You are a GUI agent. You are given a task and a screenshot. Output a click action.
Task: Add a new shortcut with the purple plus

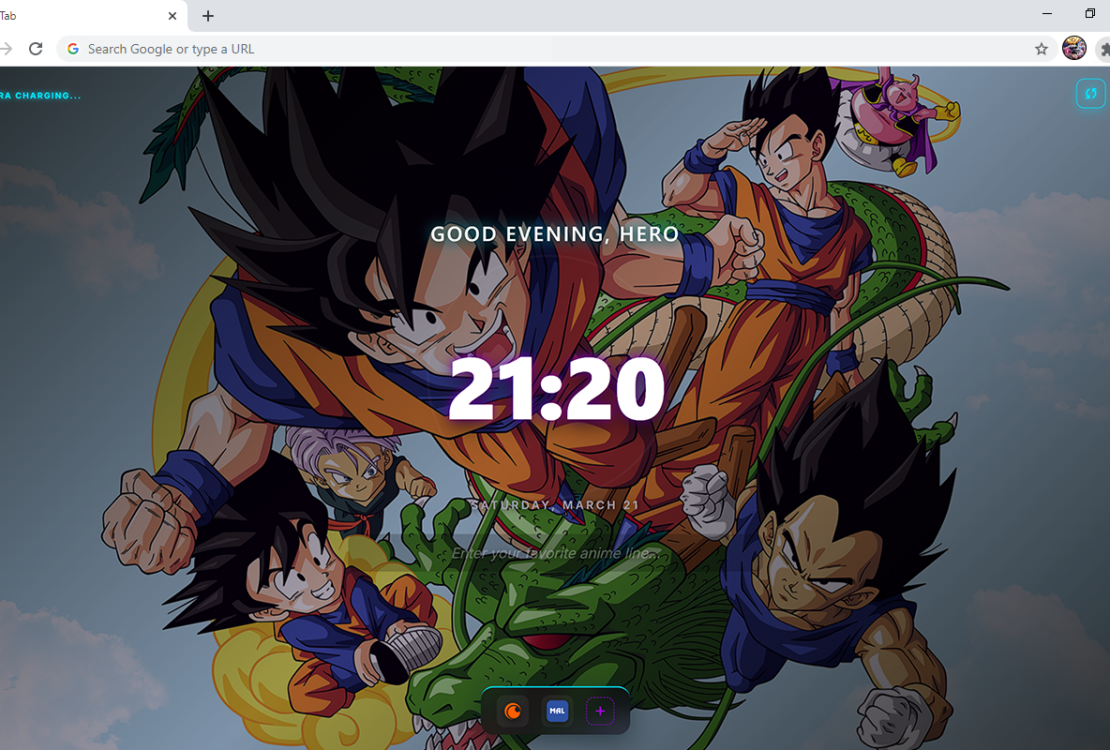[600, 711]
